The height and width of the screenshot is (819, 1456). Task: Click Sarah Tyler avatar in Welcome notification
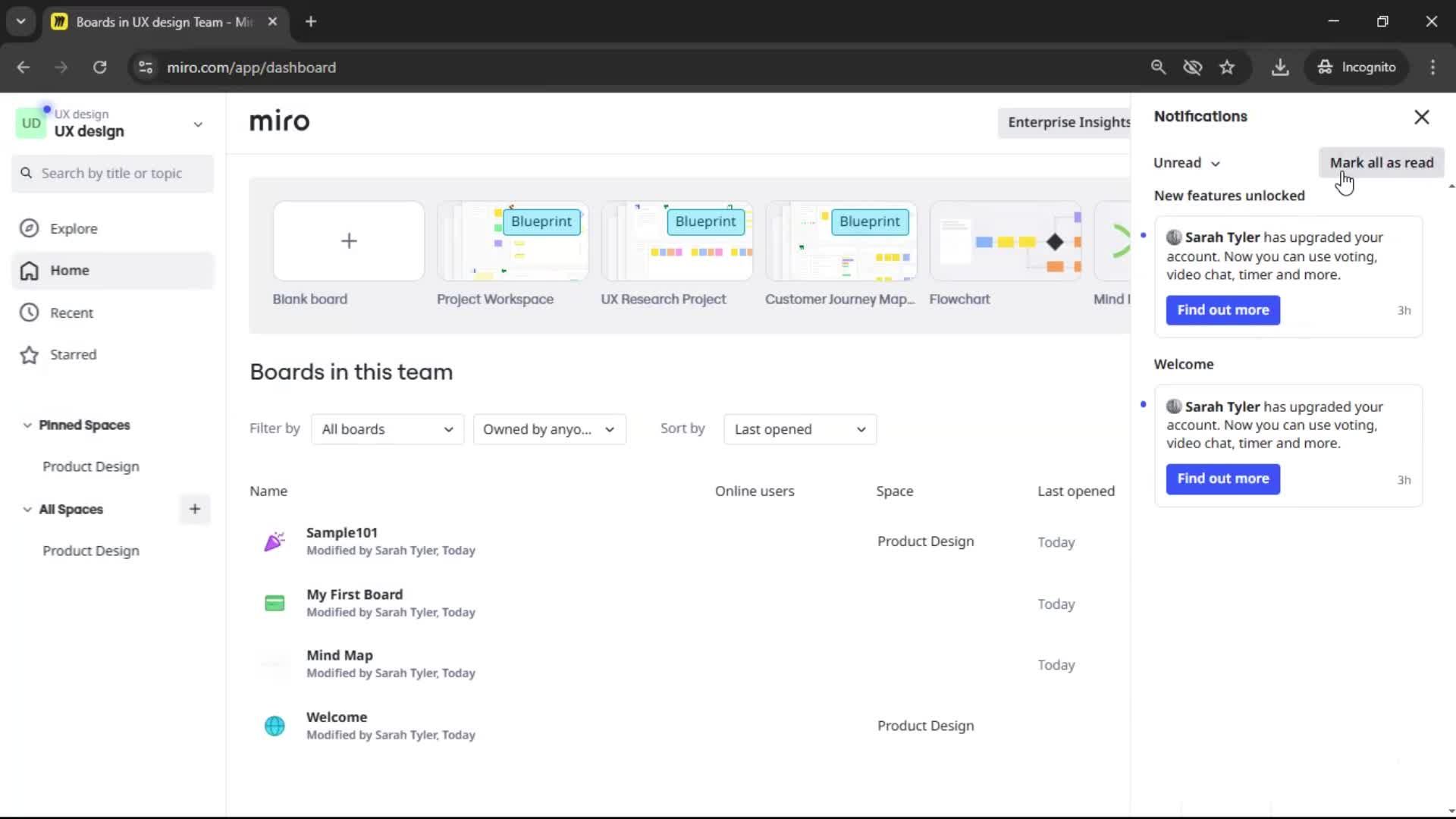1174,406
